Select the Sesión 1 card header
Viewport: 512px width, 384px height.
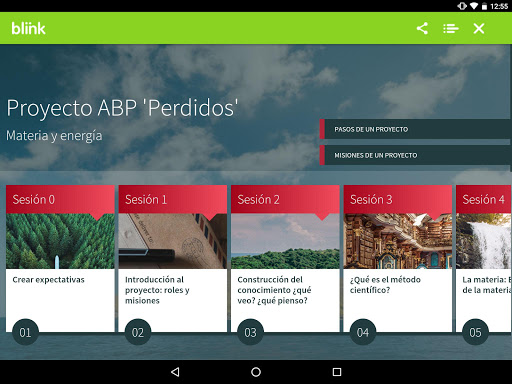click(x=173, y=199)
